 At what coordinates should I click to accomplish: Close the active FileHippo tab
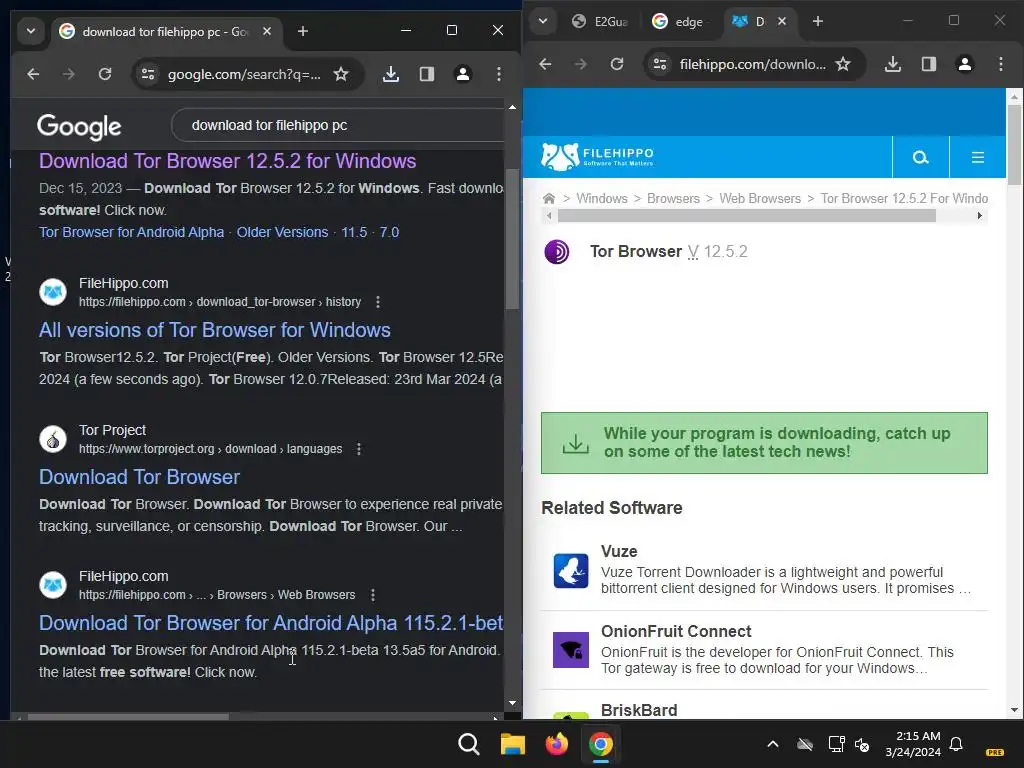click(782, 22)
